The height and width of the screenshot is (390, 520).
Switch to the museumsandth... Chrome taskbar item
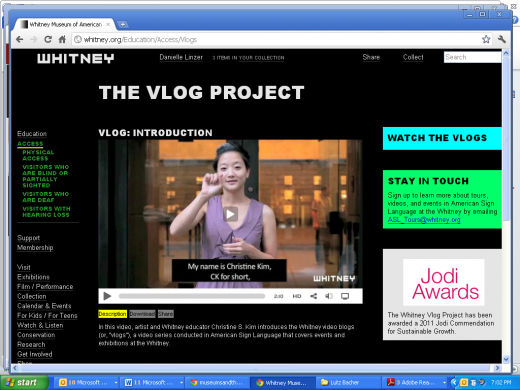[217, 383]
